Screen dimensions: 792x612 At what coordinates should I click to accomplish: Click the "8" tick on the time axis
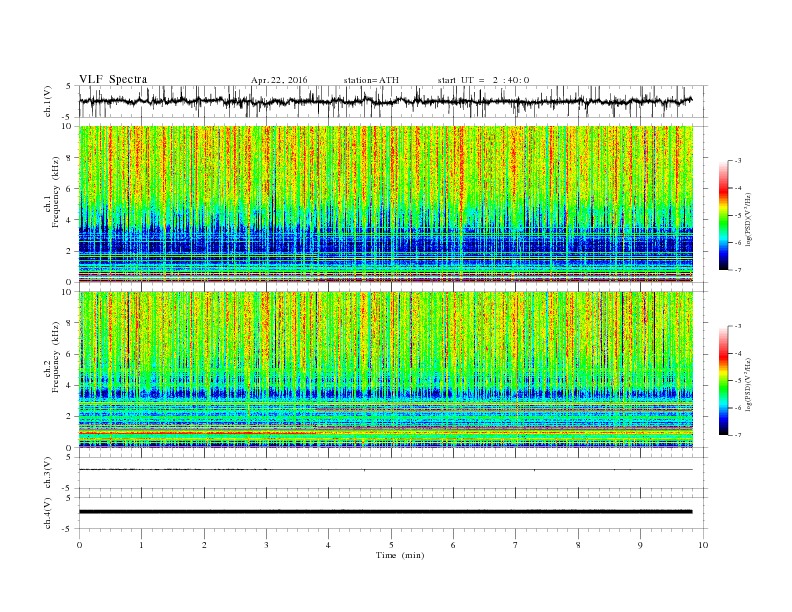click(578, 545)
